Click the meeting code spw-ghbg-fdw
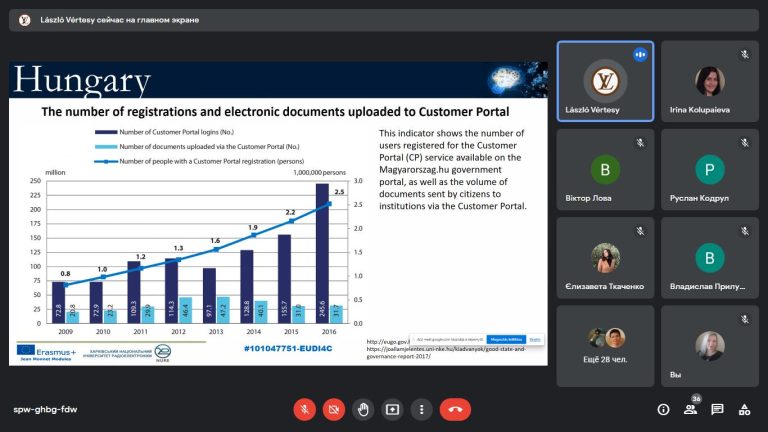Screen dimensions: 768x432 click(45, 409)
